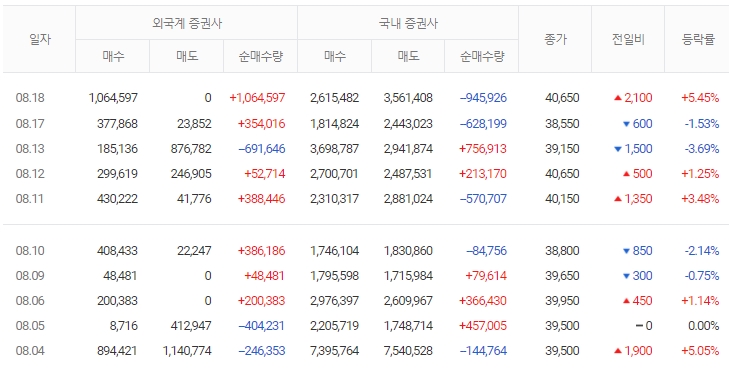Click foreign net volume +52,714

pyautogui.click(x=265, y=174)
